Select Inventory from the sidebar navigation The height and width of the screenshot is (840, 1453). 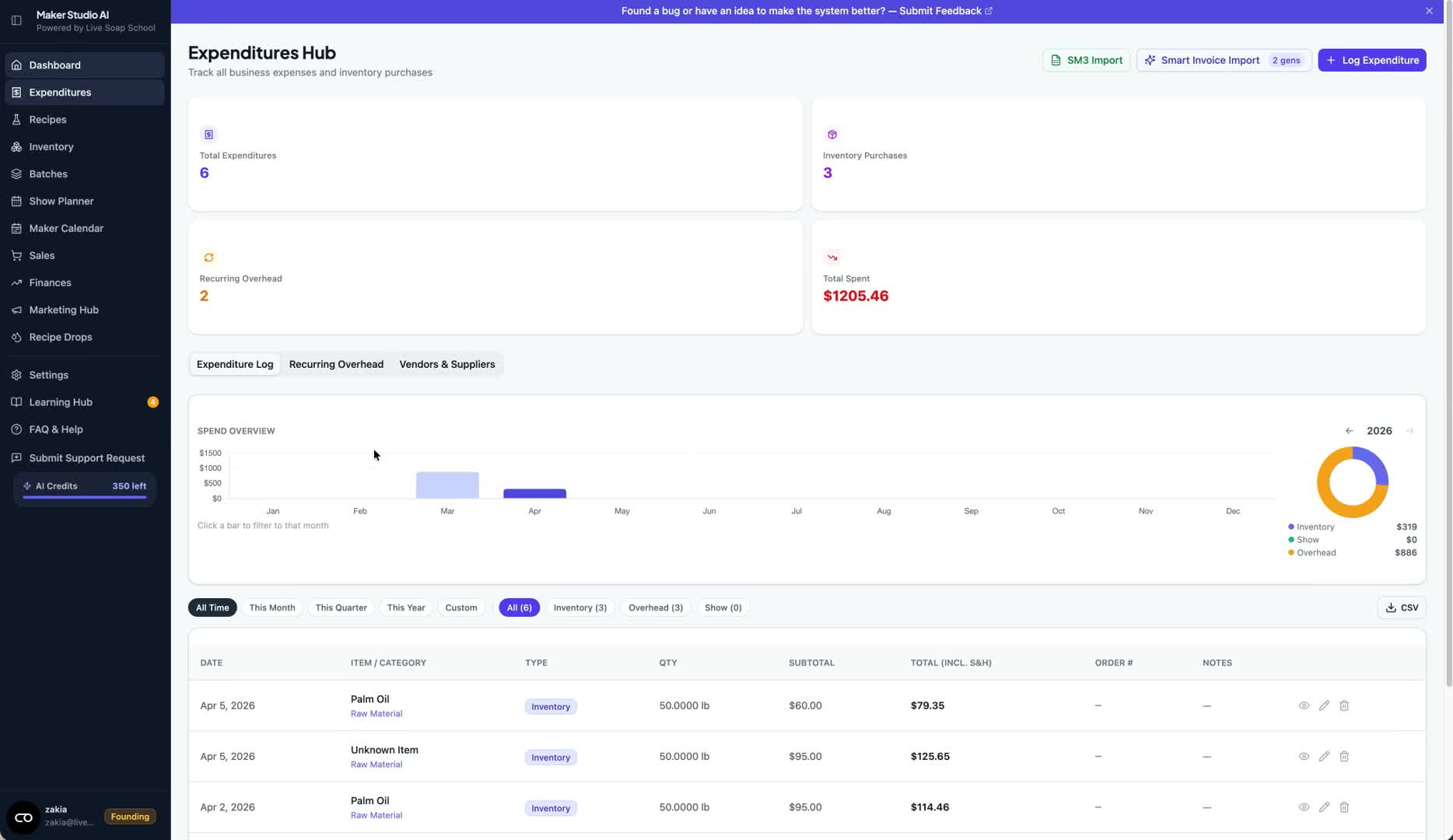[52, 146]
